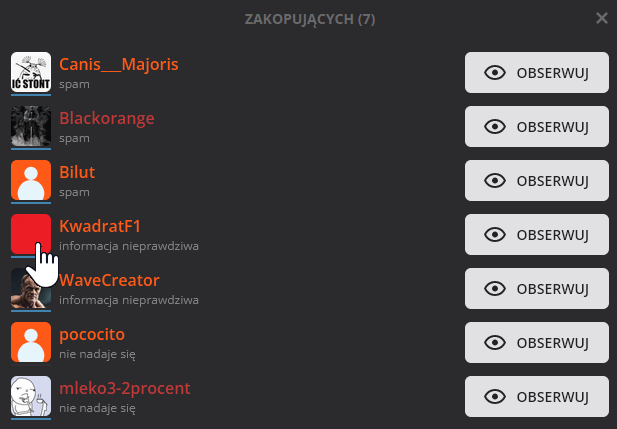The width and height of the screenshot is (617, 429).
Task: Open Canis___Majoris username link
Action: 119,64
